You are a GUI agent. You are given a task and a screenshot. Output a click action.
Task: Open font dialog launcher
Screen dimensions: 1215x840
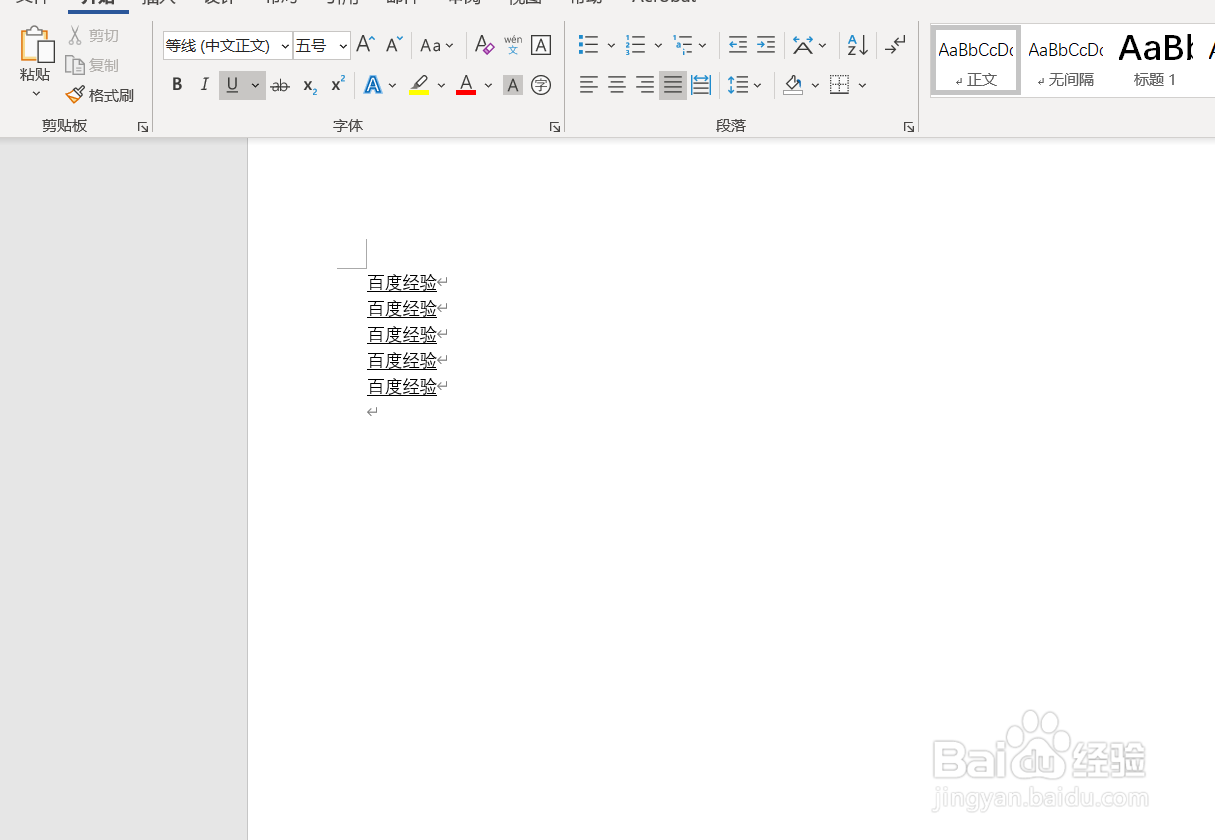555,127
